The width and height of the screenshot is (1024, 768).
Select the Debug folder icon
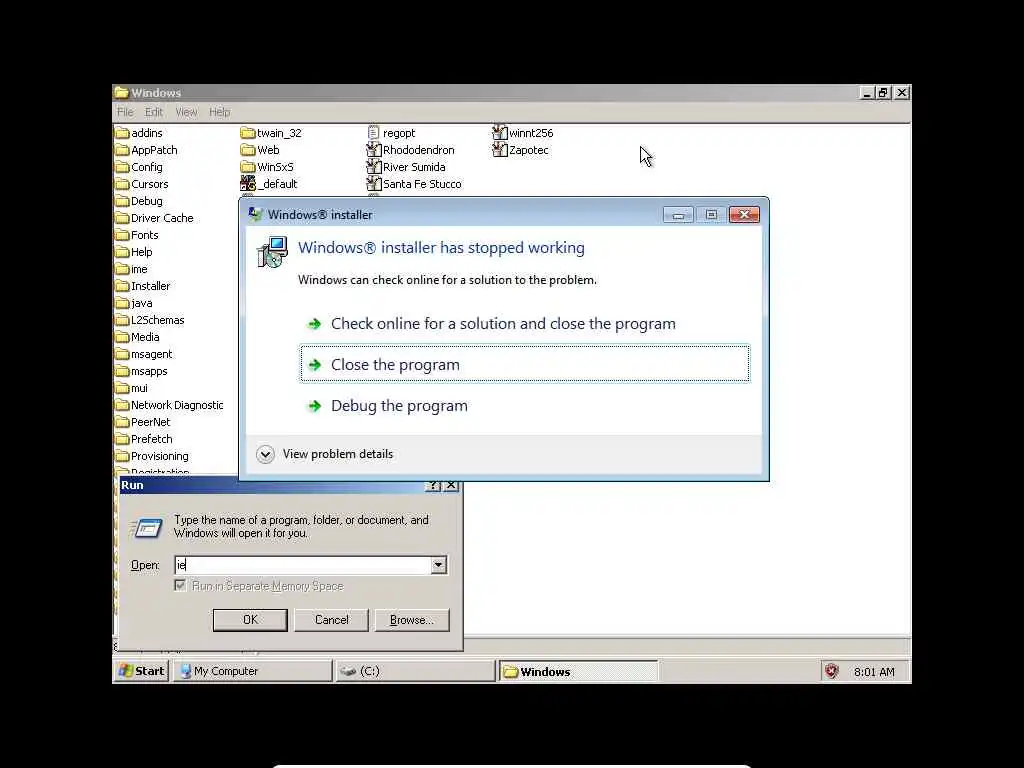(x=122, y=201)
